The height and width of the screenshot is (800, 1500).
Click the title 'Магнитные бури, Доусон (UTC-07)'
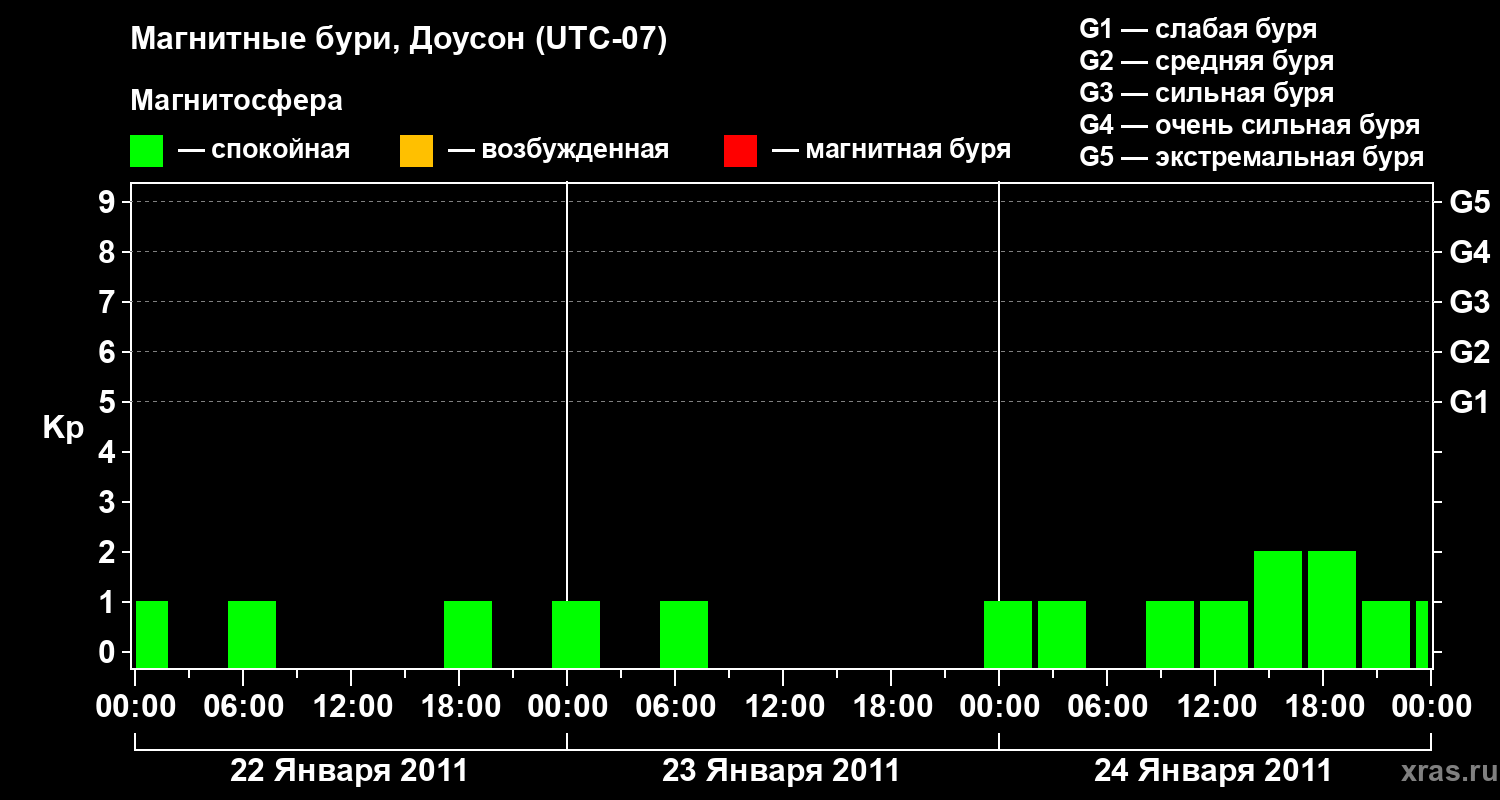coord(398,40)
